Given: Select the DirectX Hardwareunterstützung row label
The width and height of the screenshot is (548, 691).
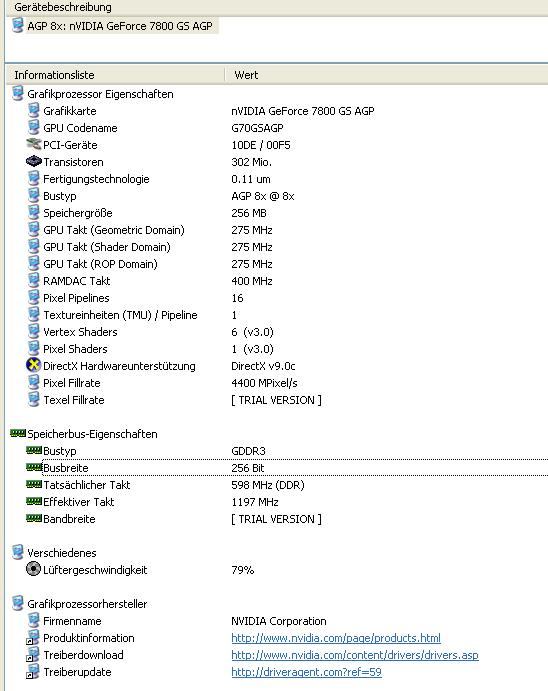Looking at the screenshot, I should click(x=119, y=366).
